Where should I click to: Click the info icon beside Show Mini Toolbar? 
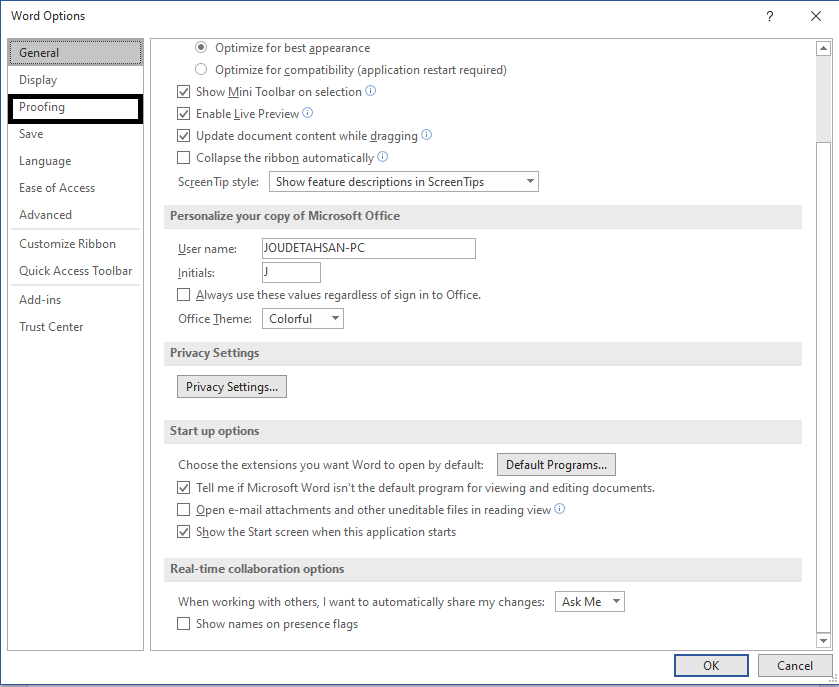(370, 91)
